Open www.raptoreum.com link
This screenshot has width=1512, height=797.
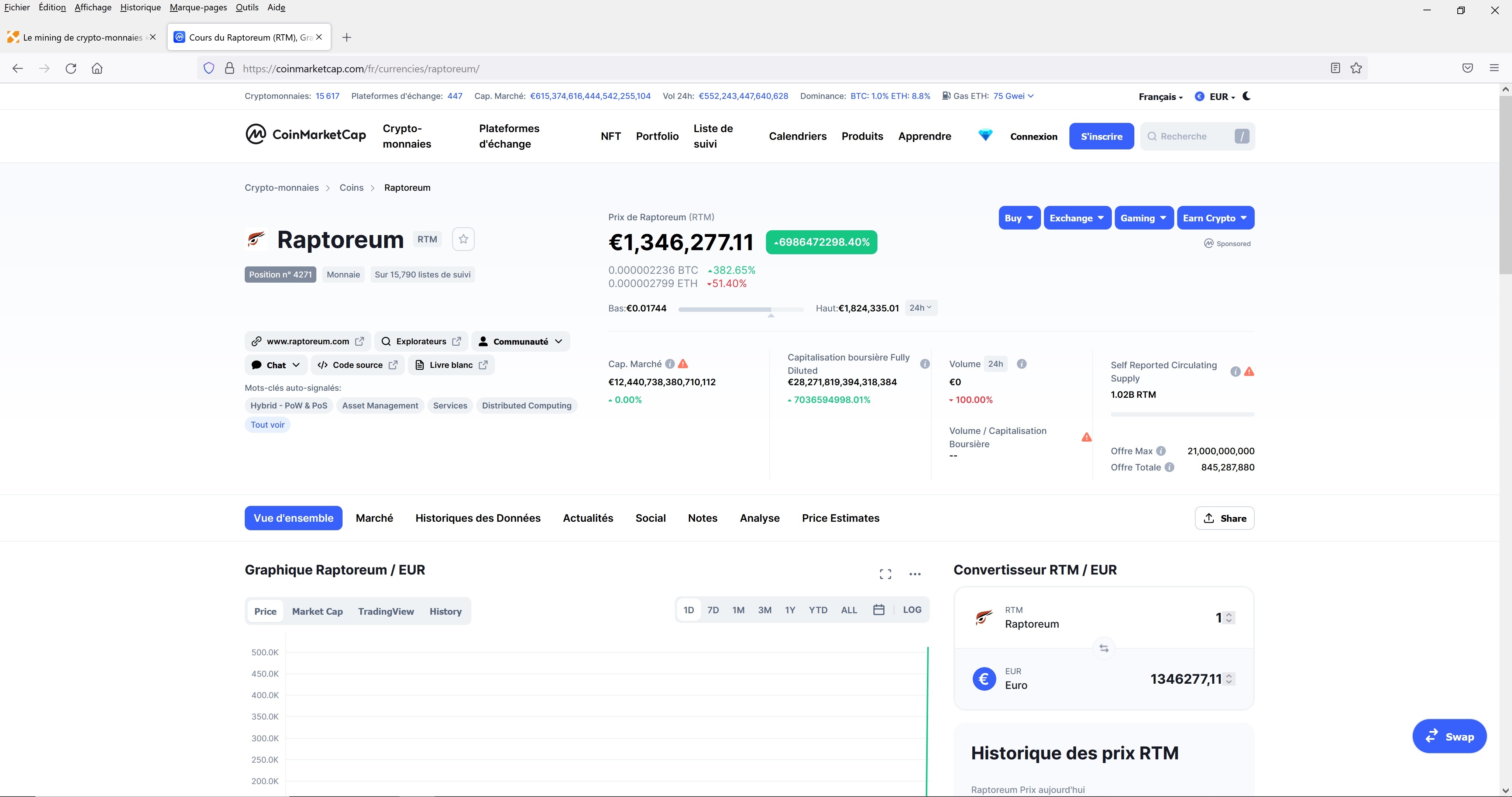coord(307,342)
